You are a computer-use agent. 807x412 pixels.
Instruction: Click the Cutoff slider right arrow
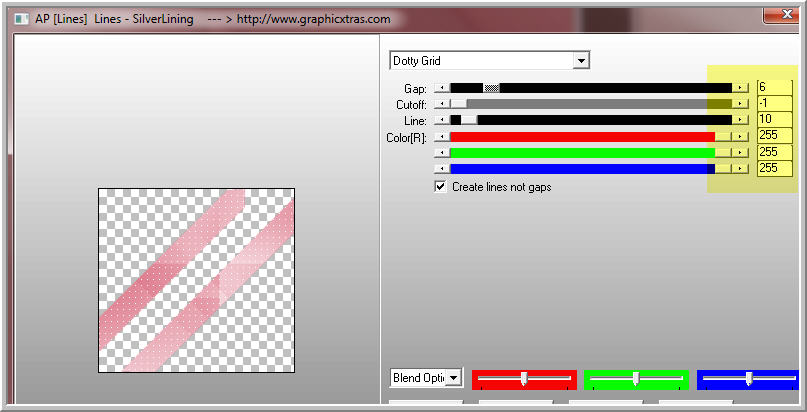click(740, 104)
